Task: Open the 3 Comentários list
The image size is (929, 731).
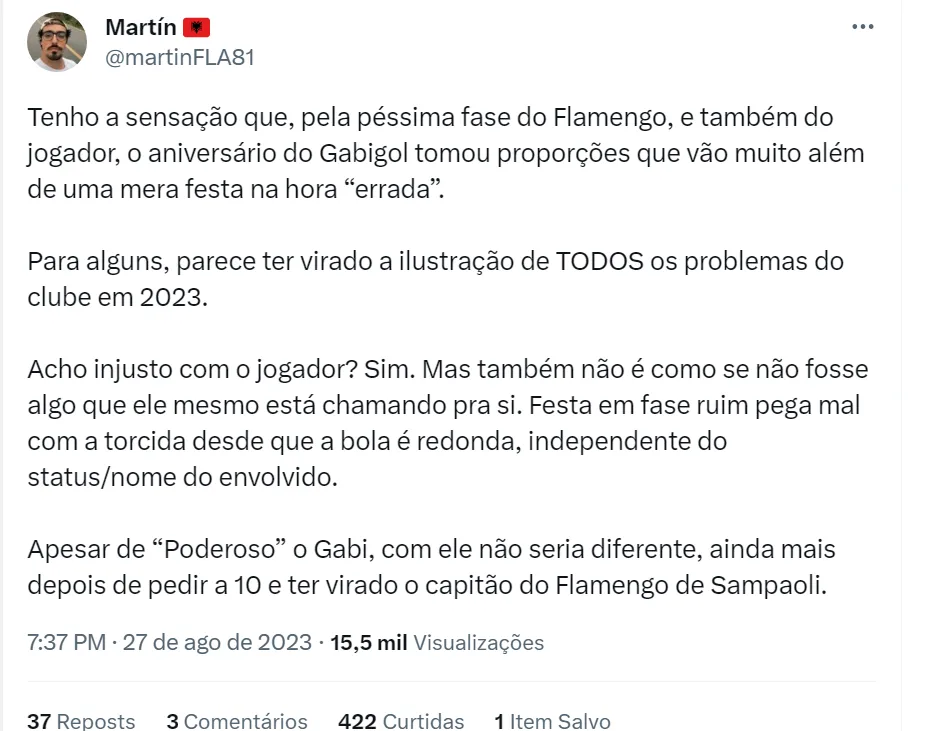Action: (x=237, y=721)
